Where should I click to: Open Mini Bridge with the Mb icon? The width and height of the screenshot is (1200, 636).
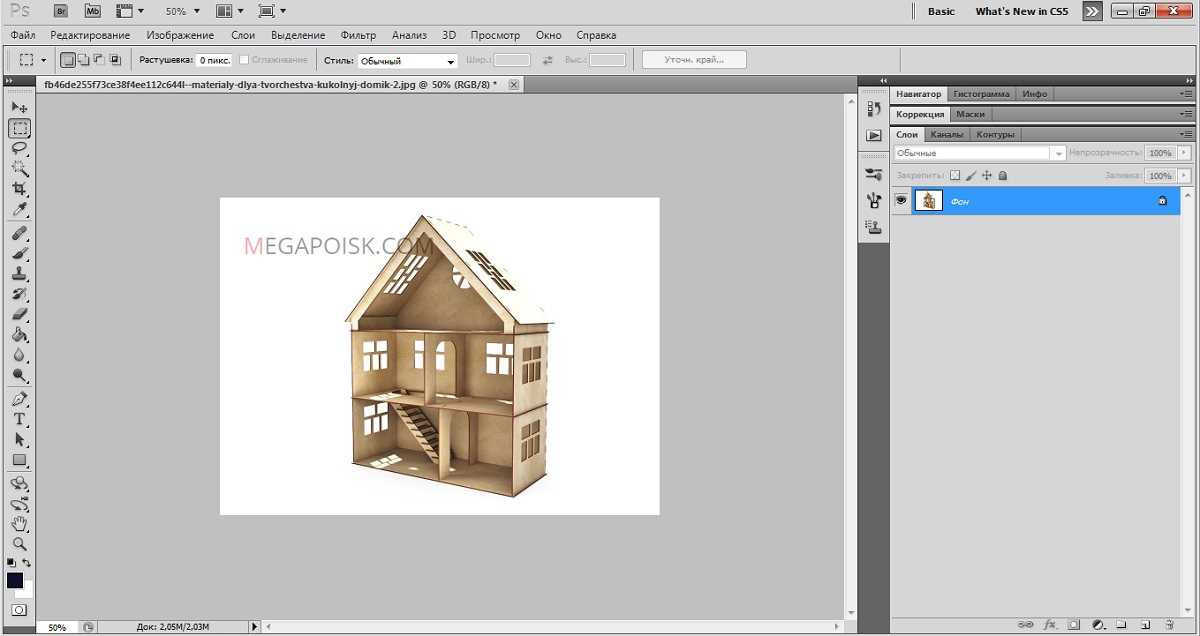click(93, 11)
